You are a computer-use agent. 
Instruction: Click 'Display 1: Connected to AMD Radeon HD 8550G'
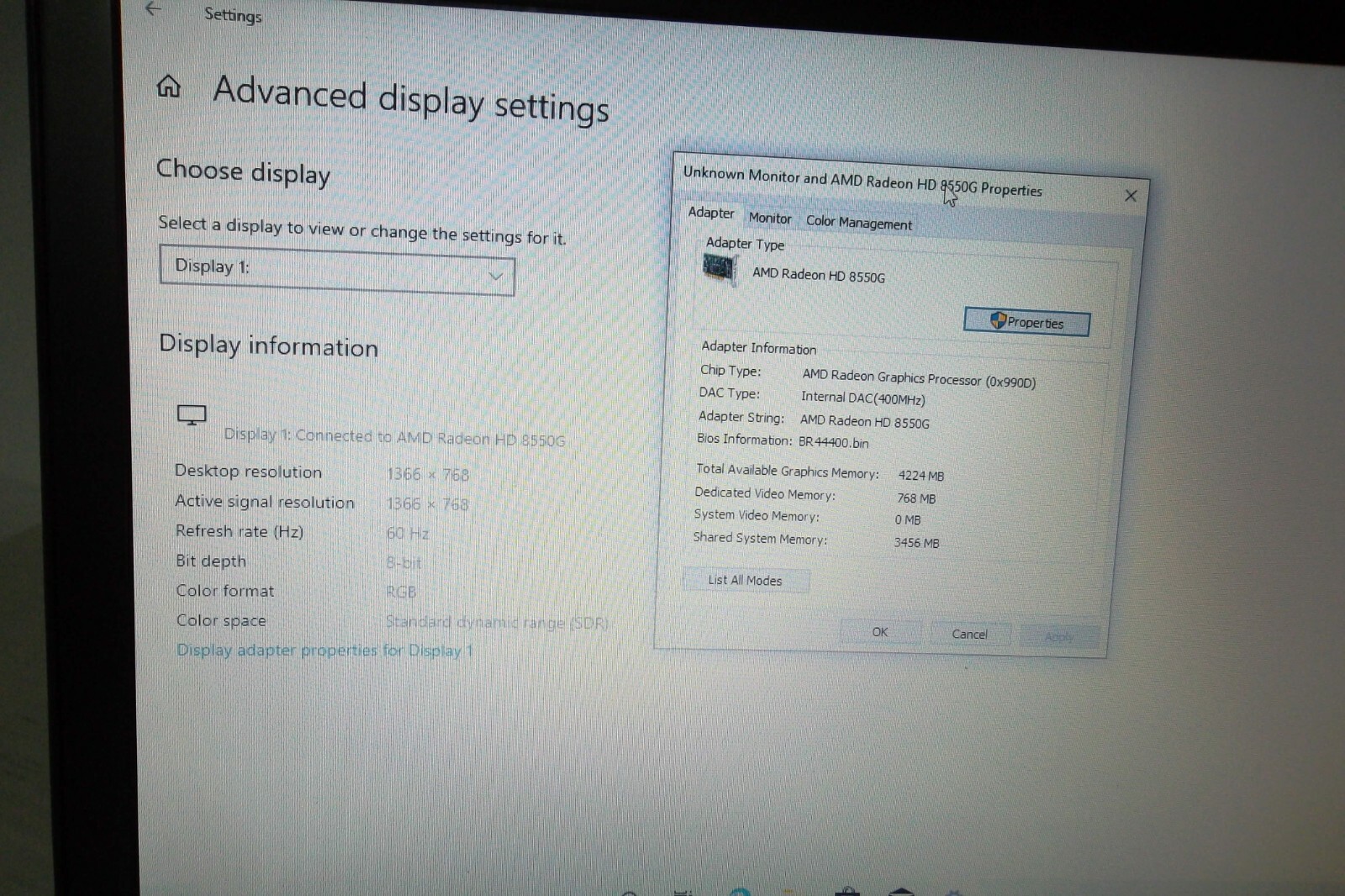coord(394,437)
